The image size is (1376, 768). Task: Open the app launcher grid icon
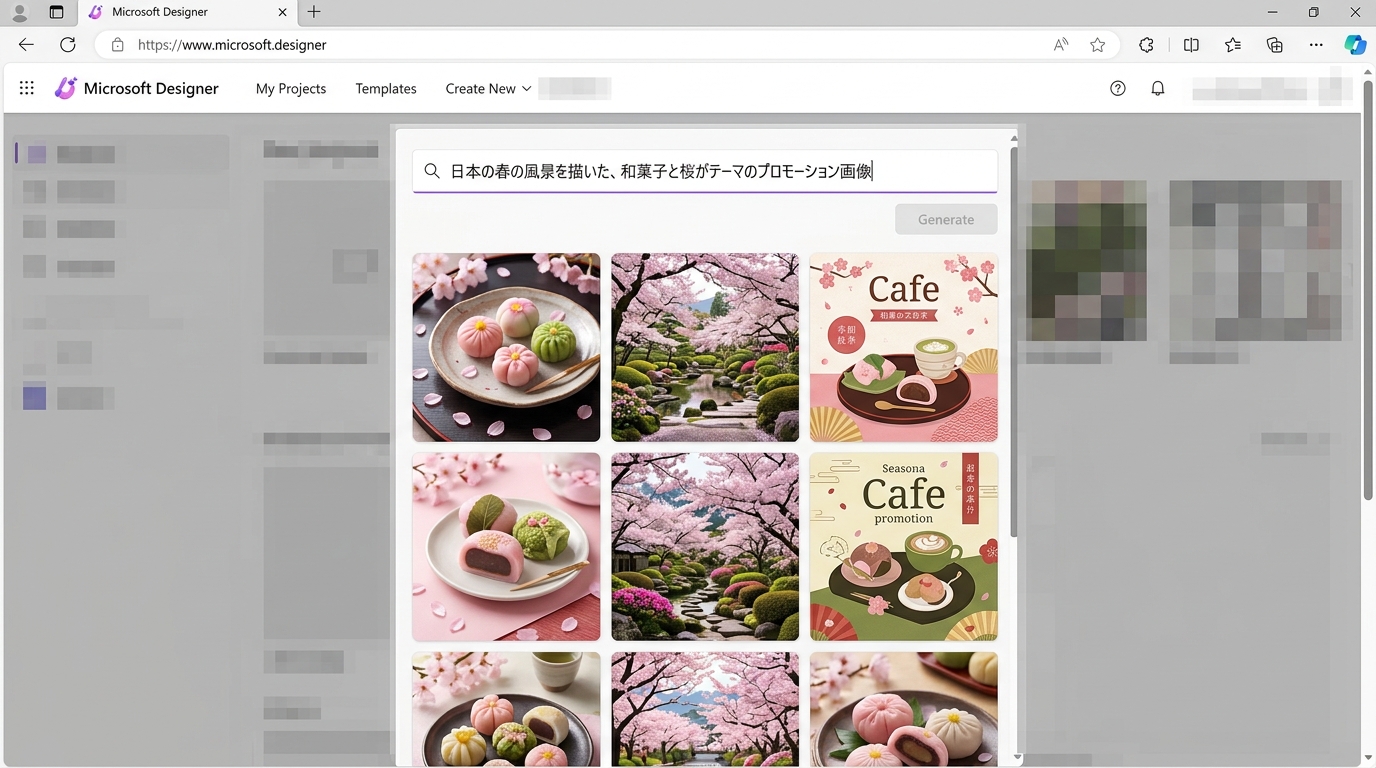coord(27,88)
